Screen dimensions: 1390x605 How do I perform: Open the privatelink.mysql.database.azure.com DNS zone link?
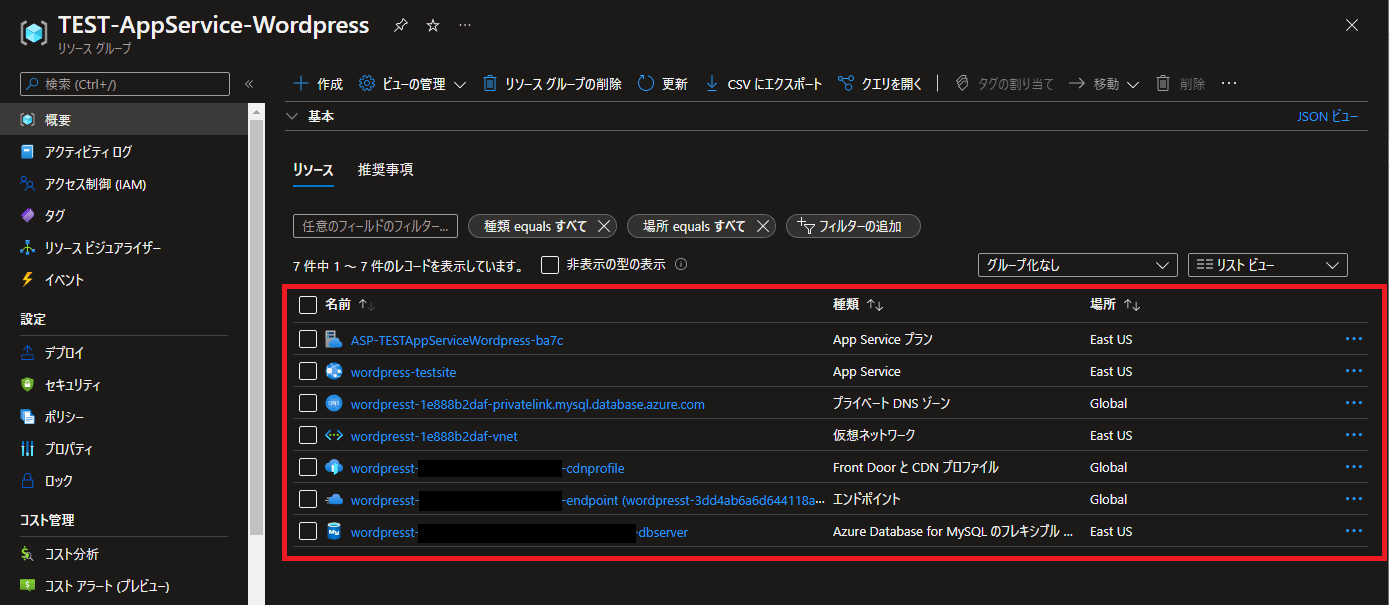point(528,404)
